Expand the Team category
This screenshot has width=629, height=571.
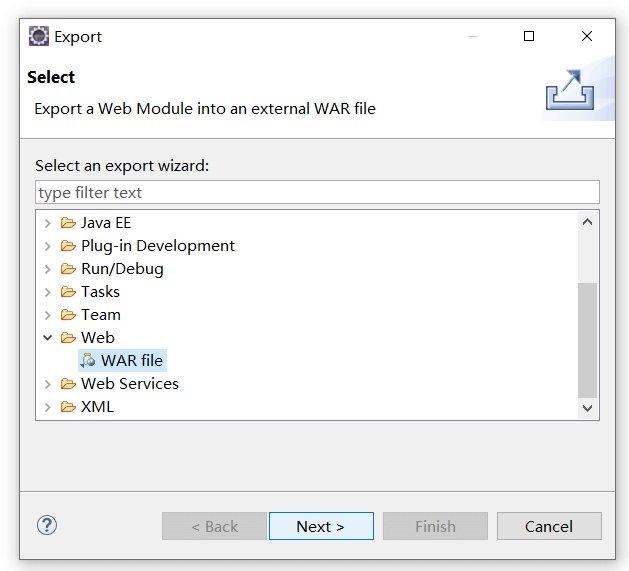(x=47, y=315)
